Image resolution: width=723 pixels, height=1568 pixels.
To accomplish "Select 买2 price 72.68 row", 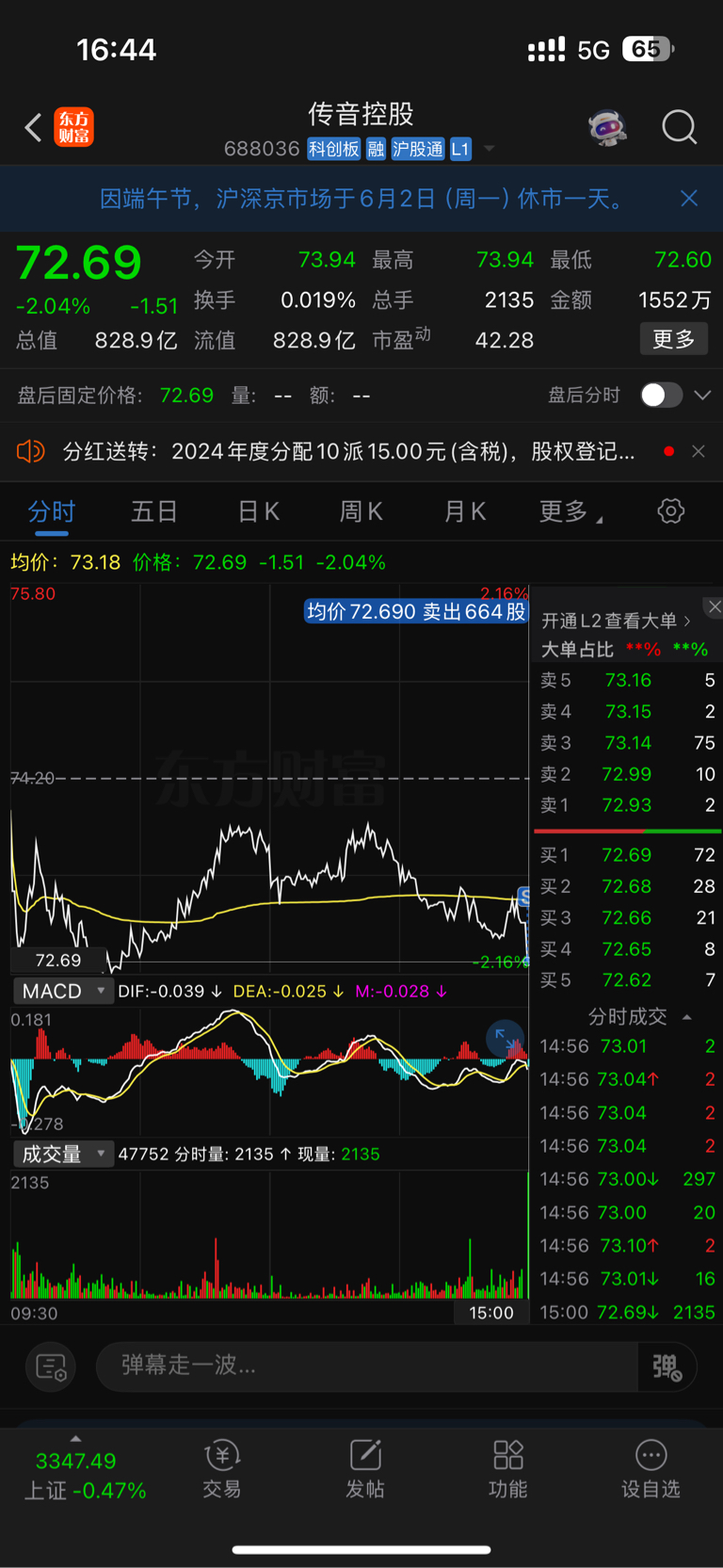I will coord(627,886).
